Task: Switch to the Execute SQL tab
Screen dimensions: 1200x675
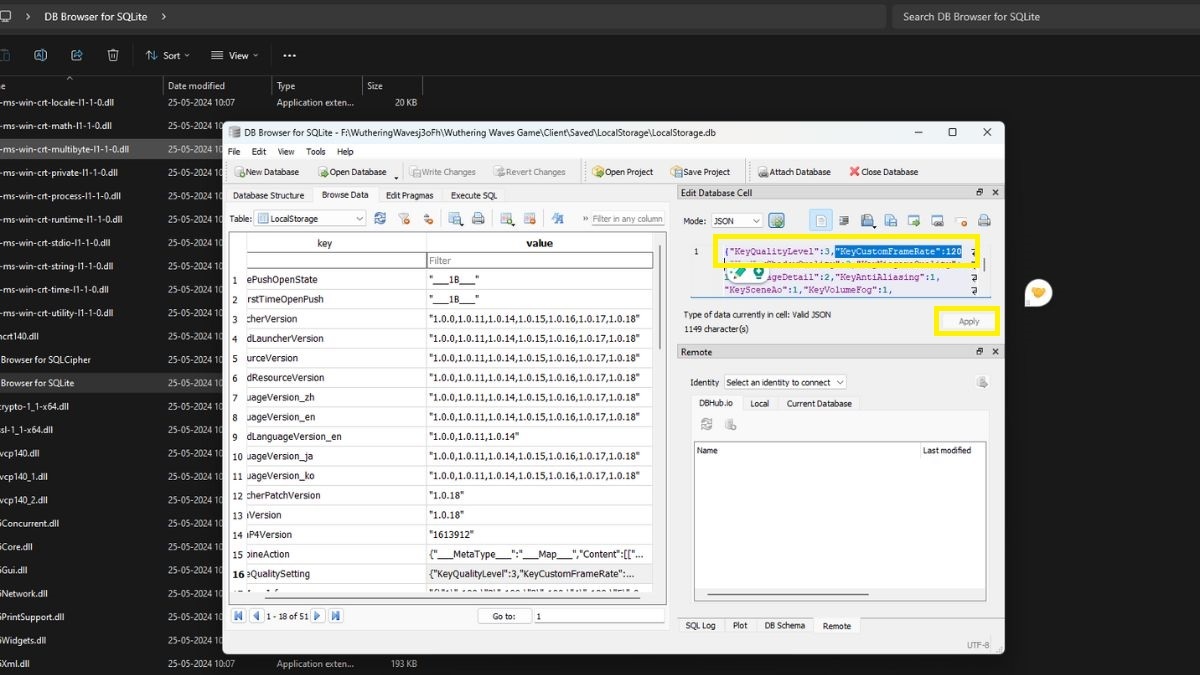Action: (x=473, y=195)
